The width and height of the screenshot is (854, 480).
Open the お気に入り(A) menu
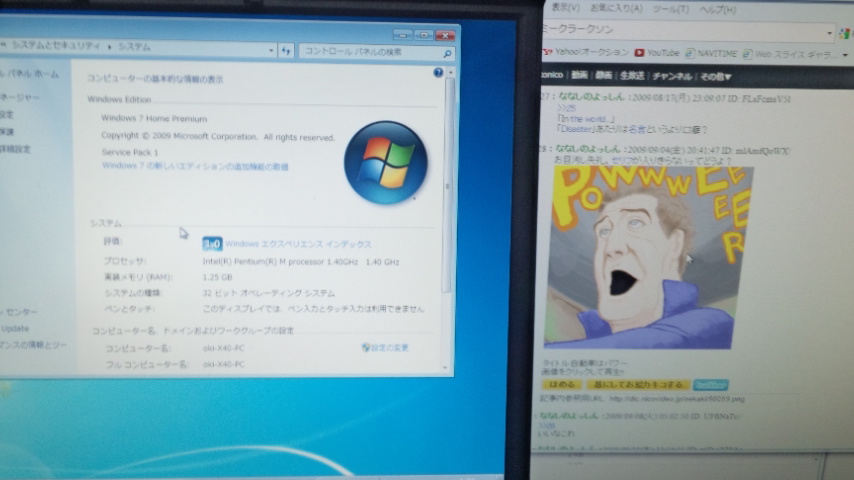click(616, 8)
